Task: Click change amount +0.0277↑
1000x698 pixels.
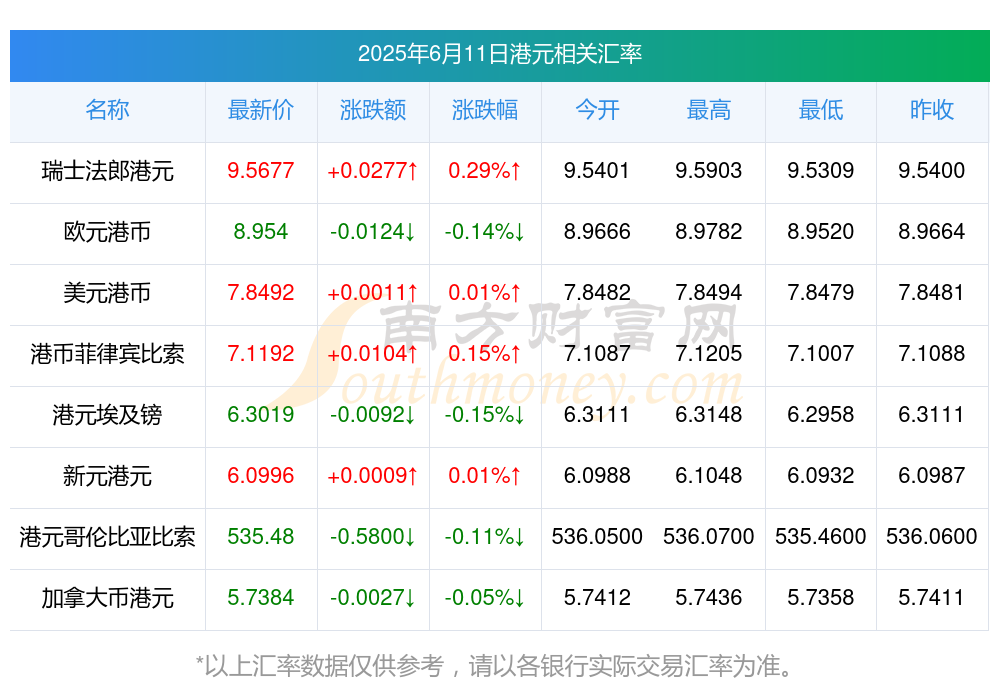Action: pyautogui.click(x=373, y=170)
